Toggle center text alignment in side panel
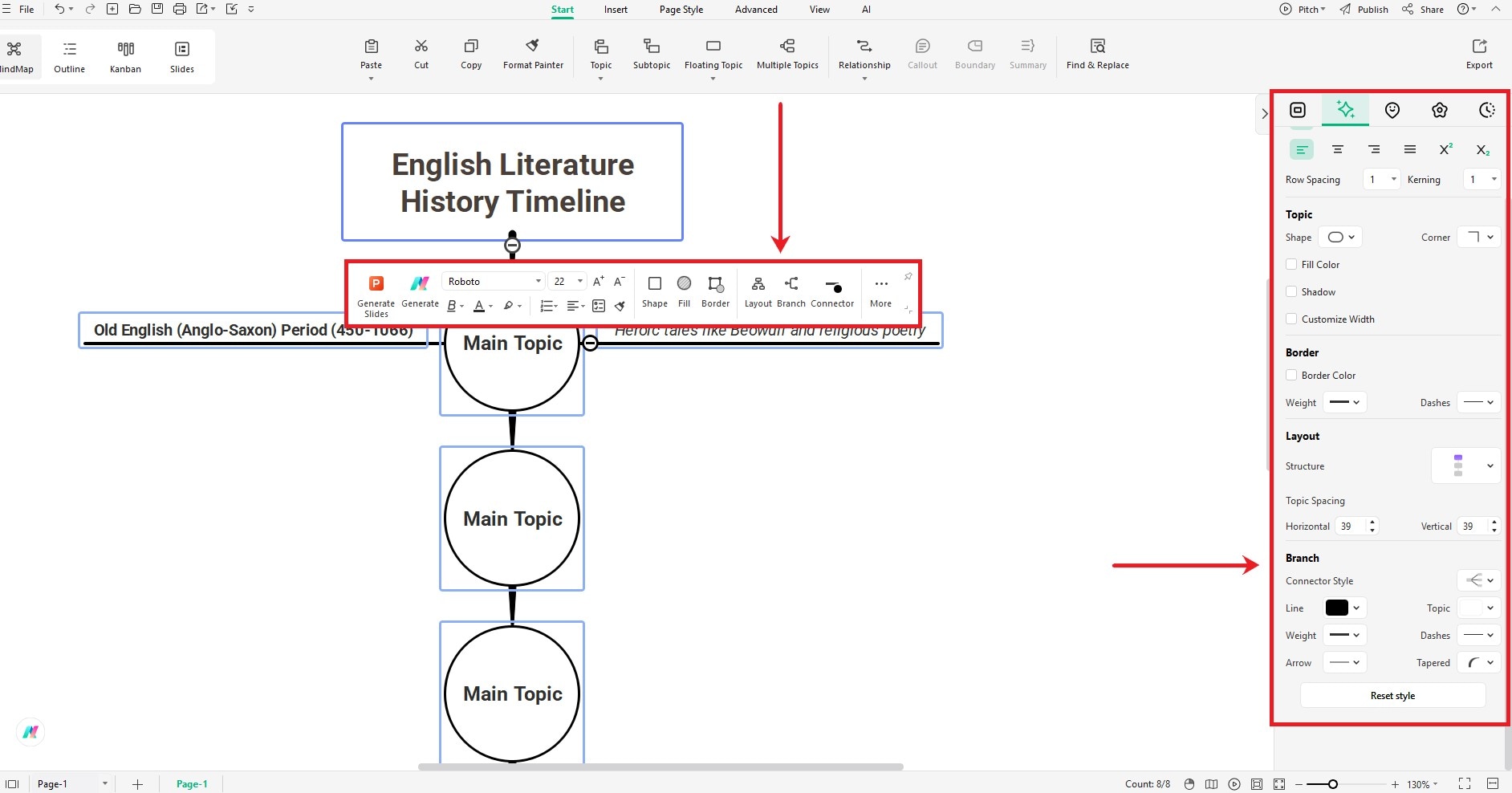Image resolution: width=1512 pixels, height=793 pixels. [1338, 149]
